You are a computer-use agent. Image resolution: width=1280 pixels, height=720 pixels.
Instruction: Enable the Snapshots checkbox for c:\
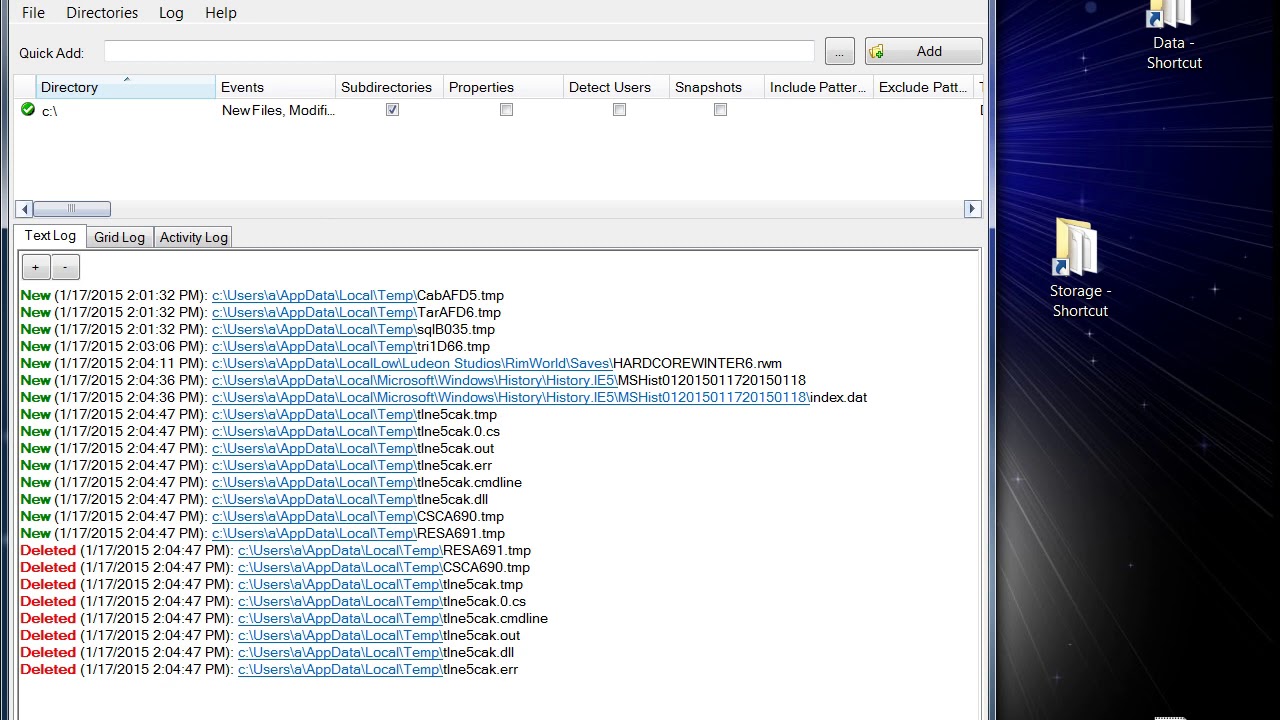coord(720,110)
